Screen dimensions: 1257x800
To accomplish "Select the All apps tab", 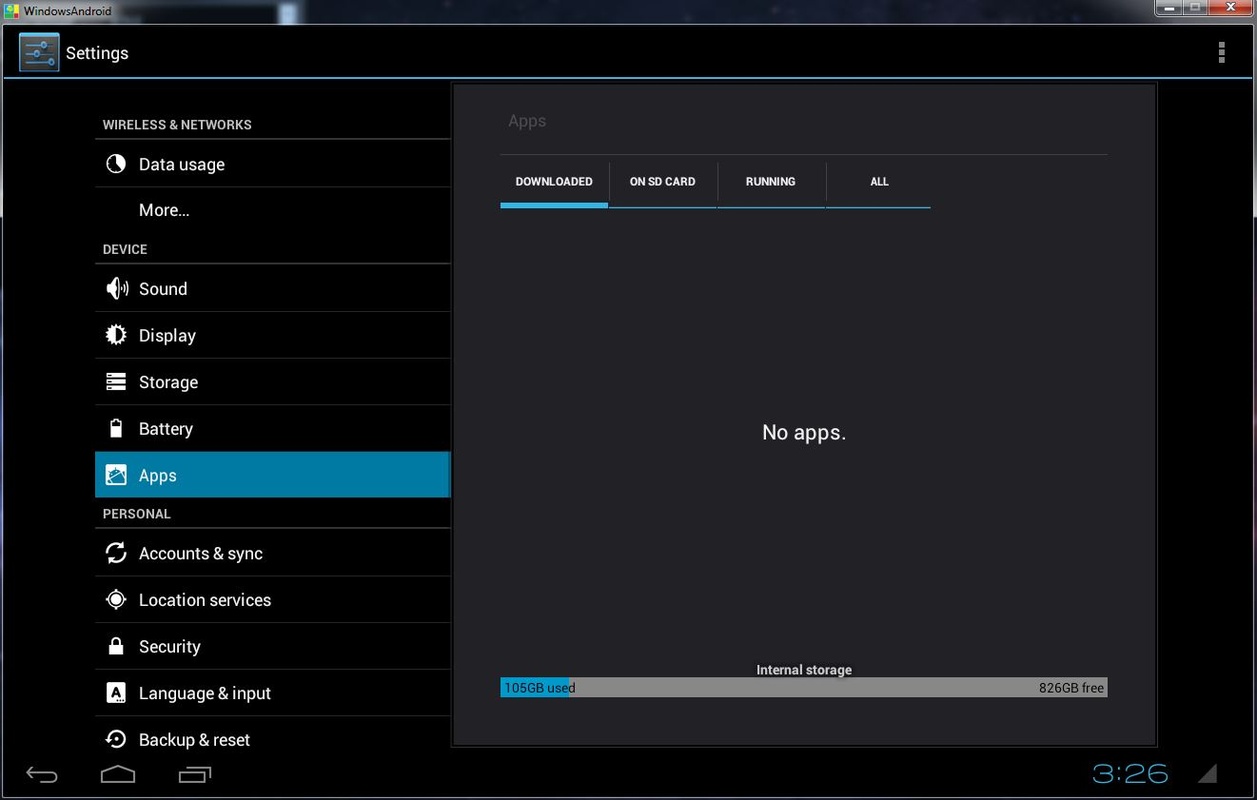I will tap(879, 182).
